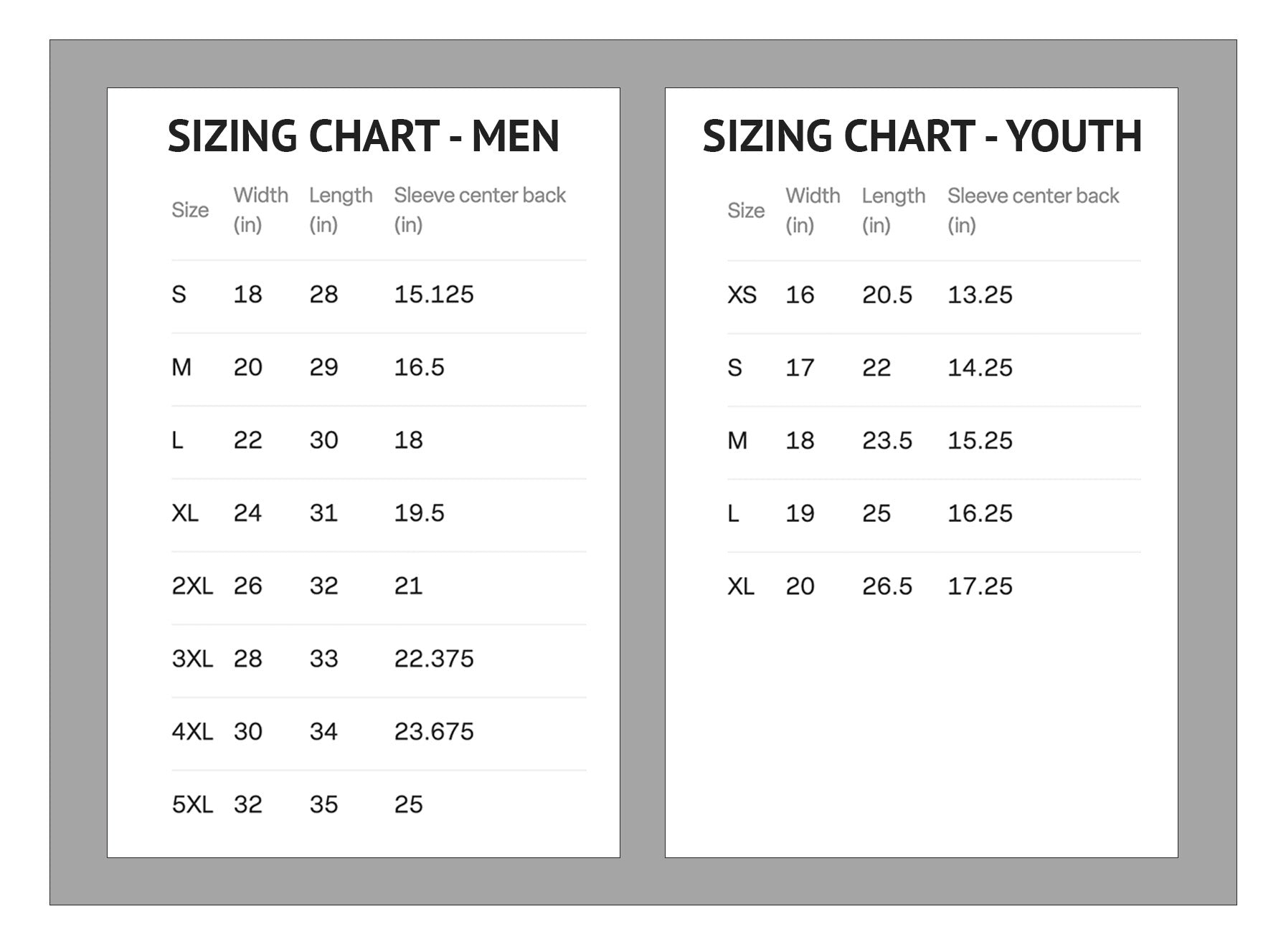This screenshot has width=1286, height=952.
Task: Select the 'Size' column header in youth chart
Action: click(745, 211)
